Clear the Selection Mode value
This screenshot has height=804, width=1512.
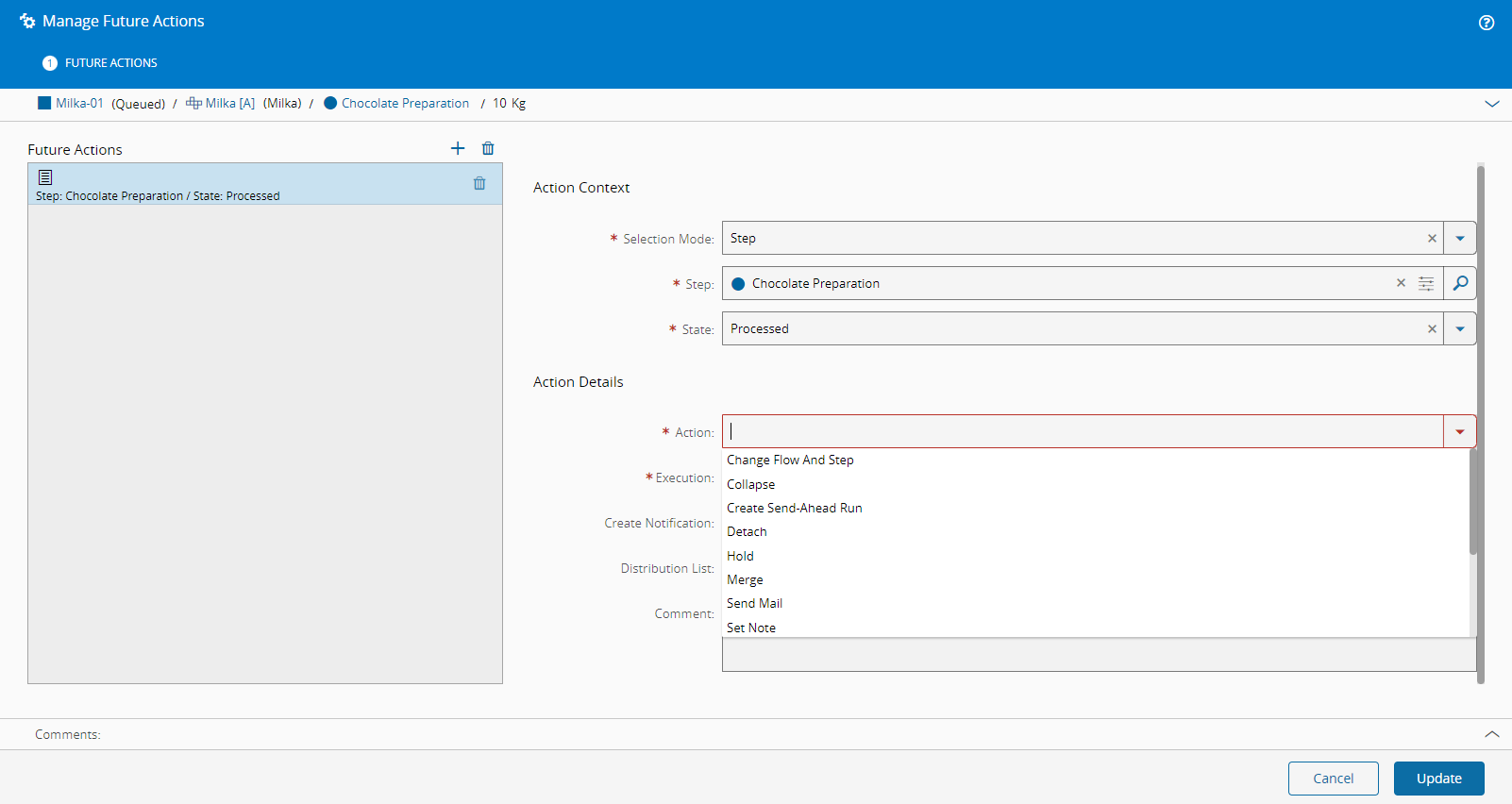coord(1432,239)
